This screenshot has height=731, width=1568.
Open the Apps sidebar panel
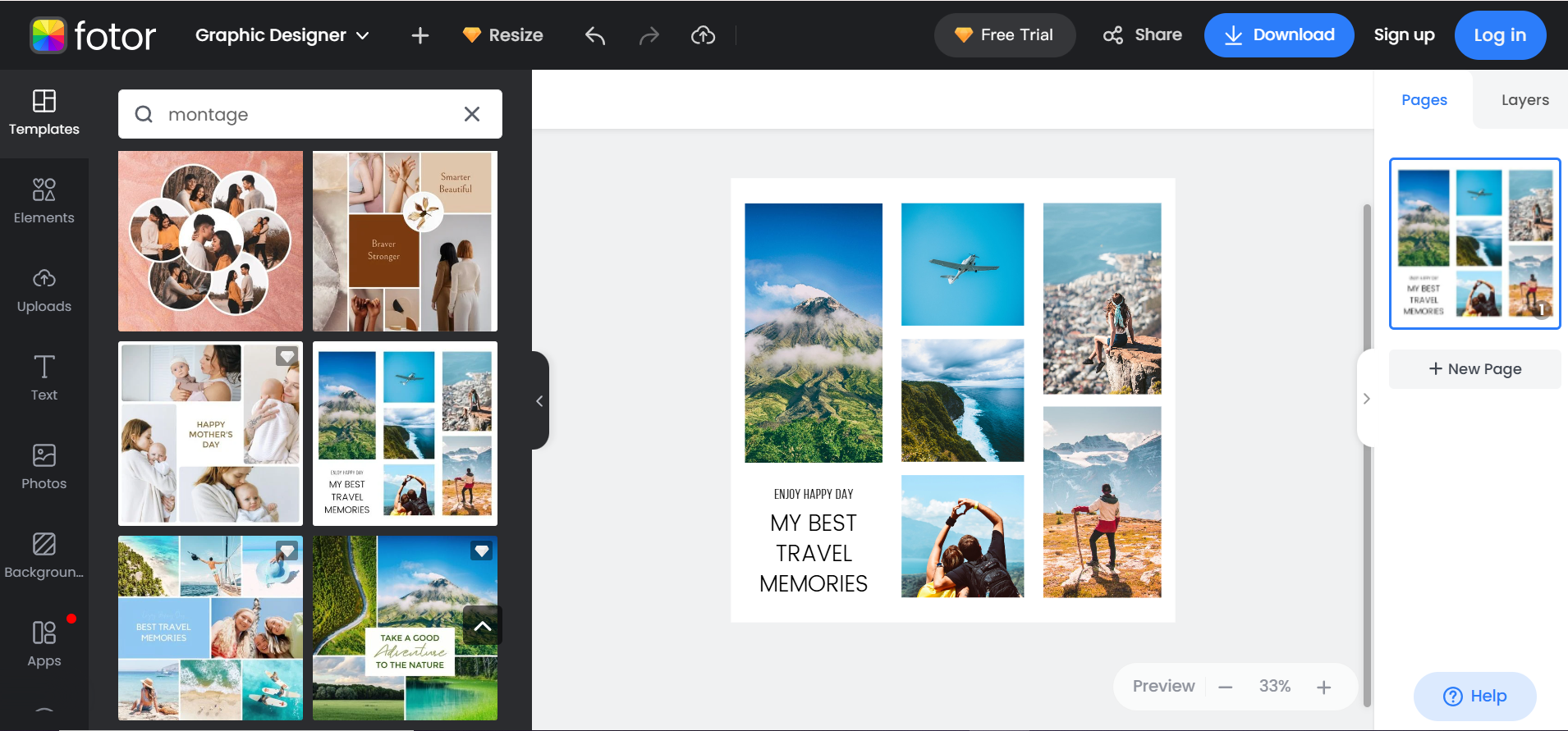pyautogui.click(x=44, y=645)
